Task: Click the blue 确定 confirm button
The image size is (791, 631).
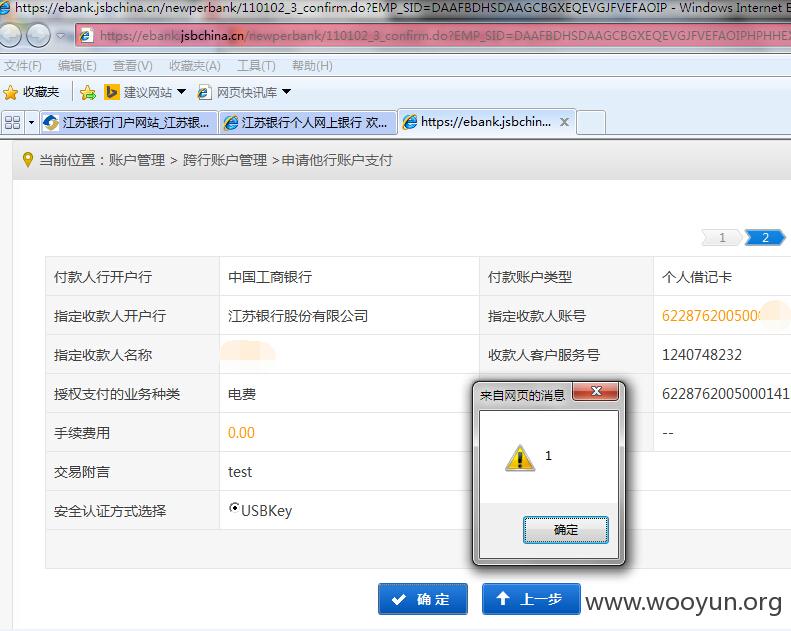Action: point(423,599)
